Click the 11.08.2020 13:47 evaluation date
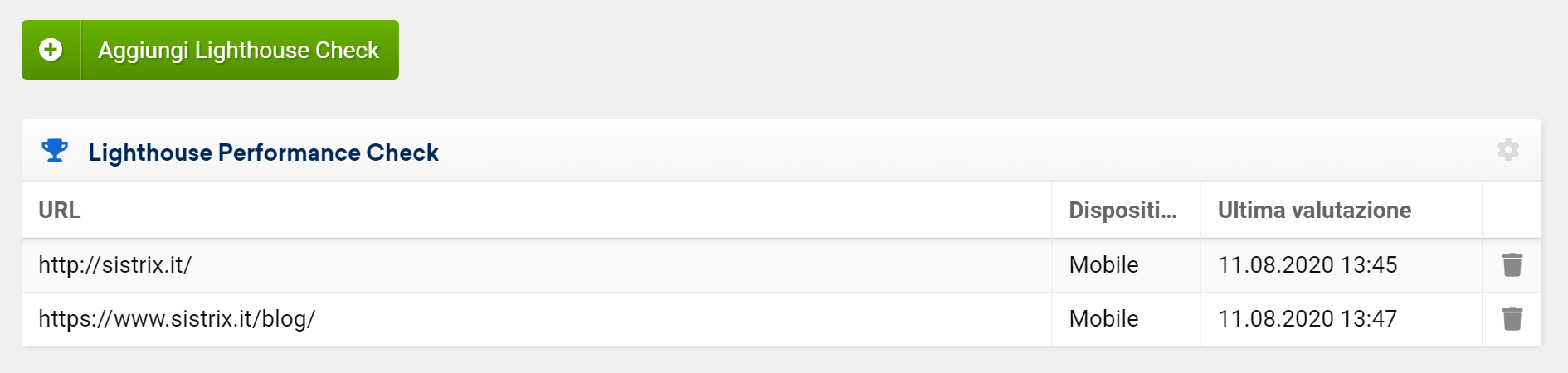 click(1307, 319)
